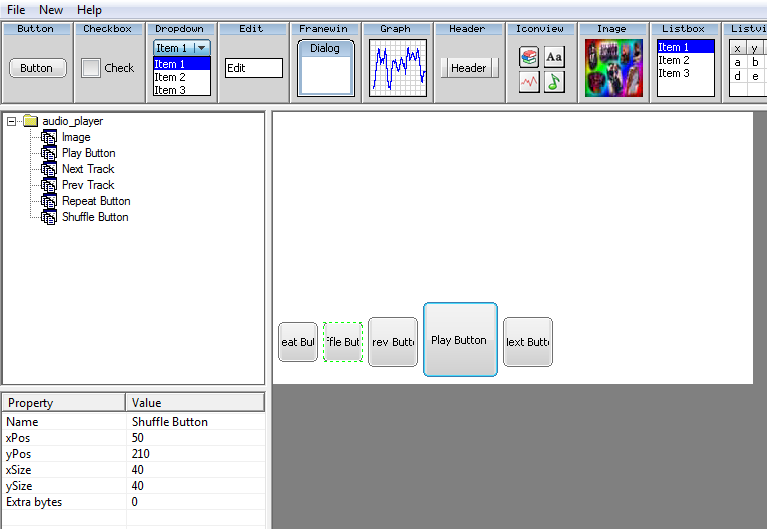Click the Play Button on the canvas
Image resolution: width=767 pixels, height=529 pixels.
point(460,340)
